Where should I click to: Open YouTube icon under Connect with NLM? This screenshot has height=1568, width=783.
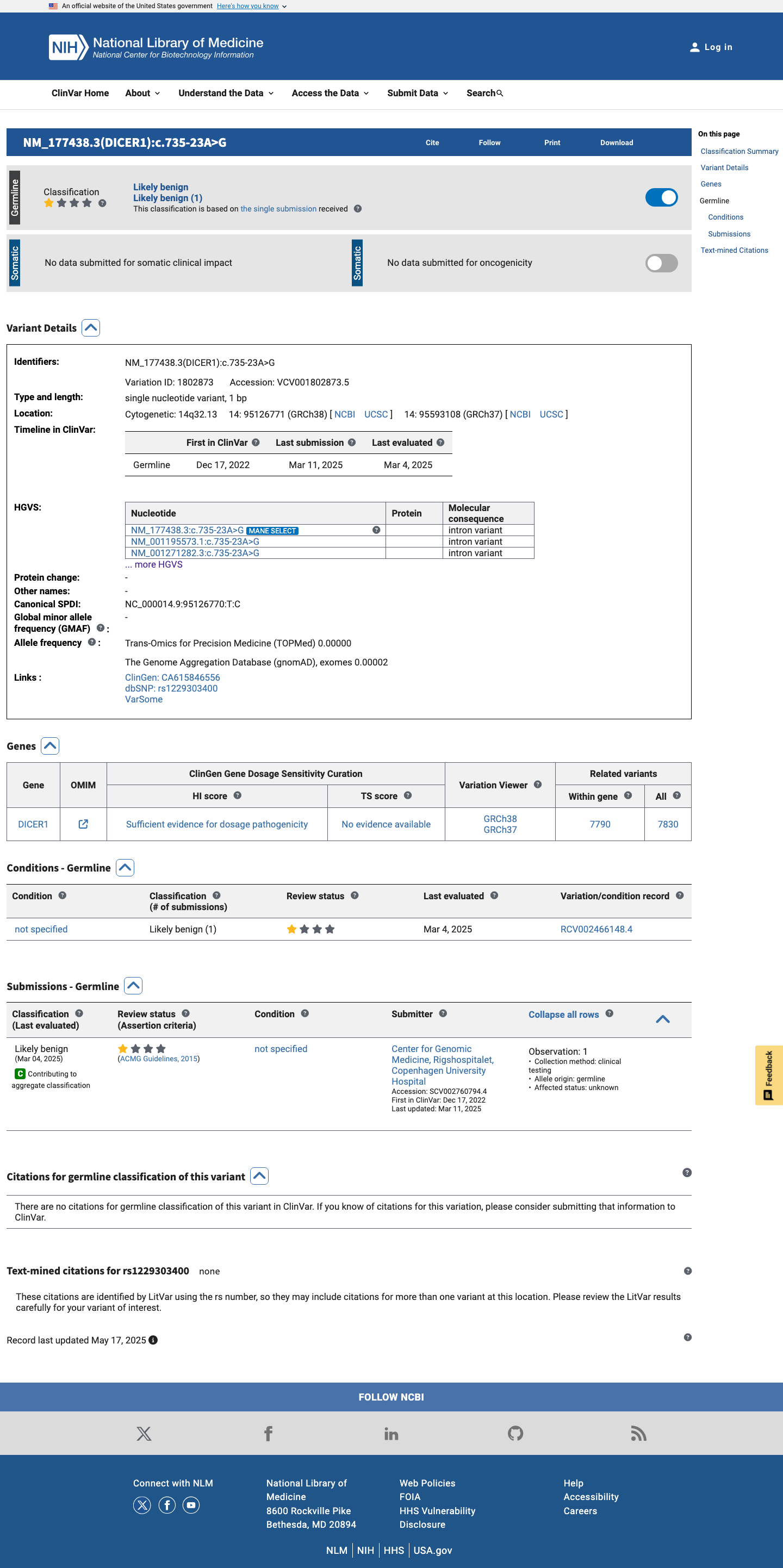coord(191,1505)
